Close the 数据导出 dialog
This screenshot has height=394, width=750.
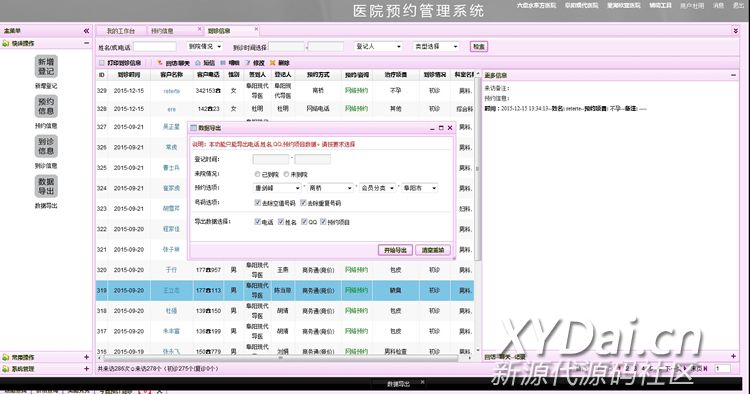450,128
